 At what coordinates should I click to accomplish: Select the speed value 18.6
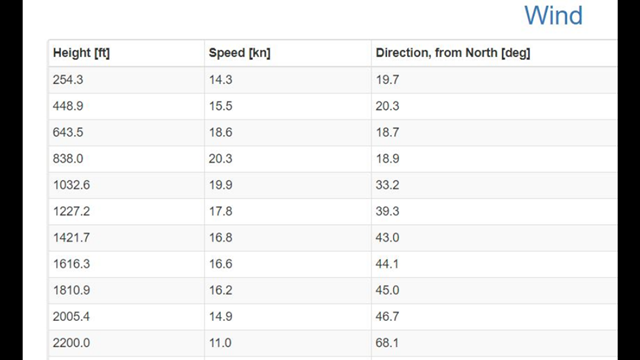pos(220,132)
